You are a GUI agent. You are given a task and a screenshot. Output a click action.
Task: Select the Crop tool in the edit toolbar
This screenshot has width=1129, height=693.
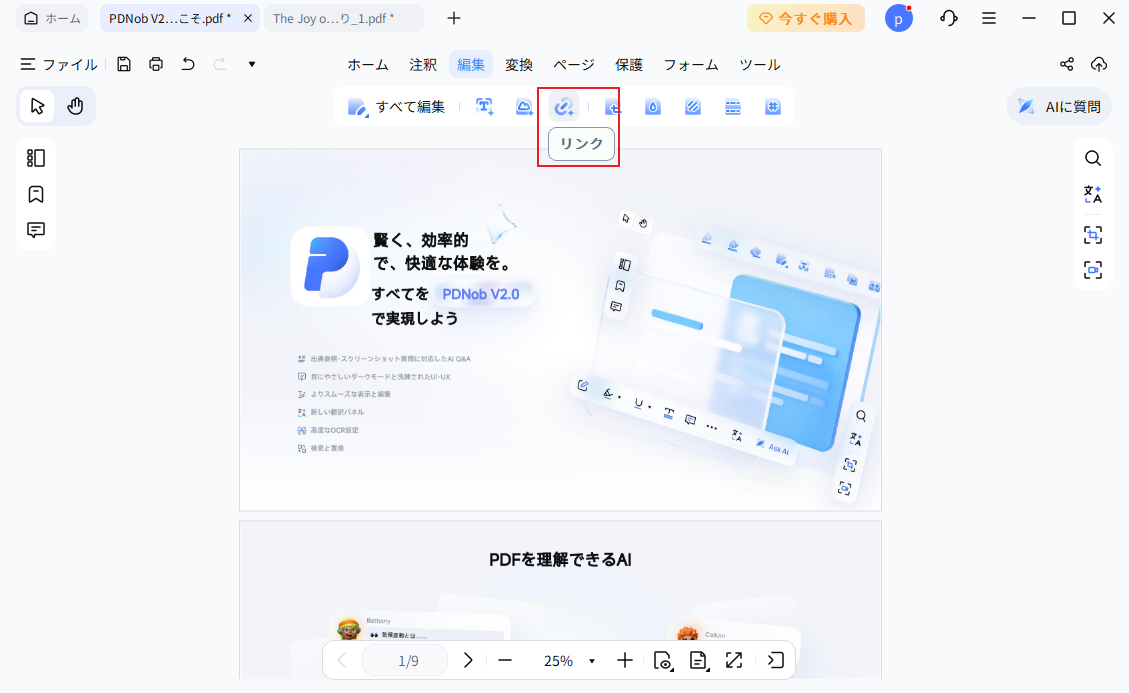click(612, 106)
